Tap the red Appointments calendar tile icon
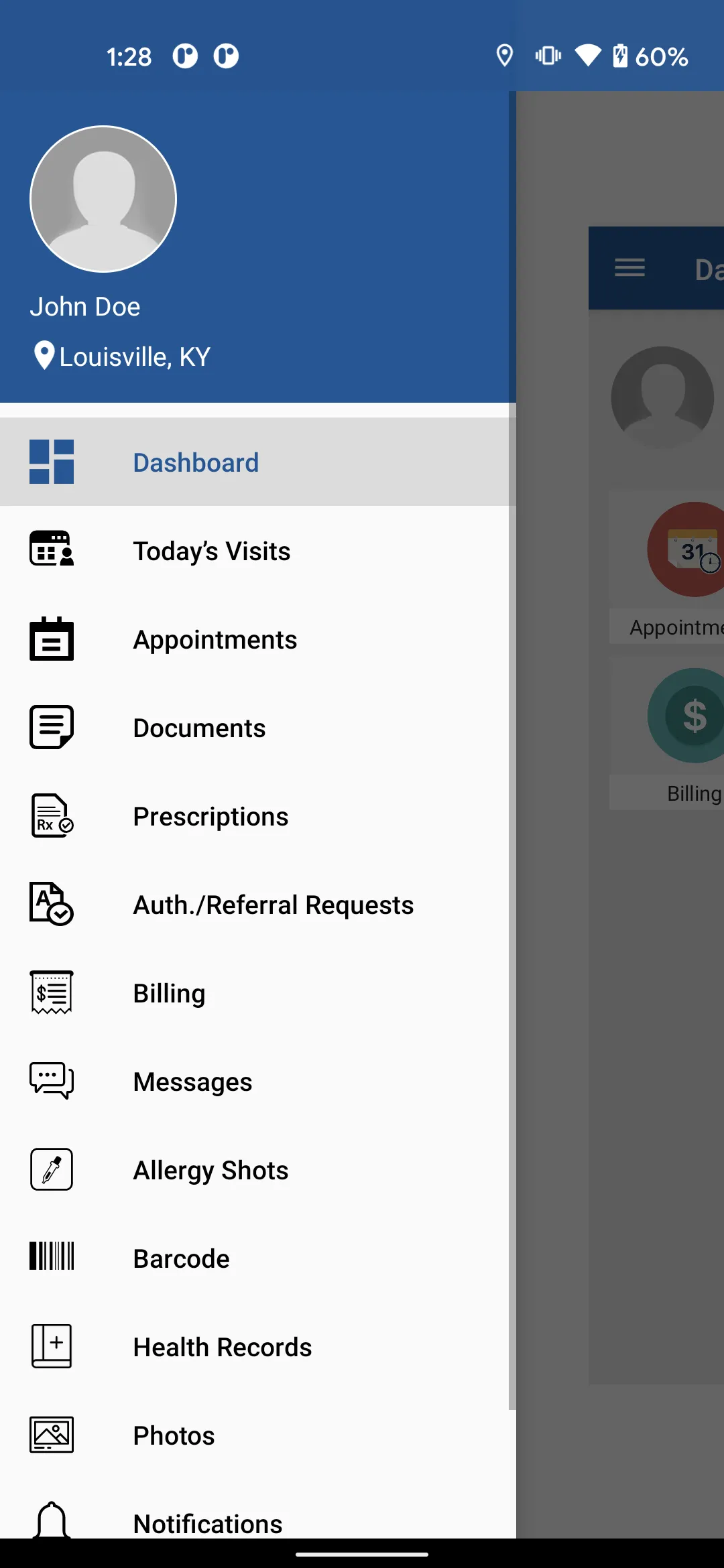724x1568 pixels. [x=686, y=549]
